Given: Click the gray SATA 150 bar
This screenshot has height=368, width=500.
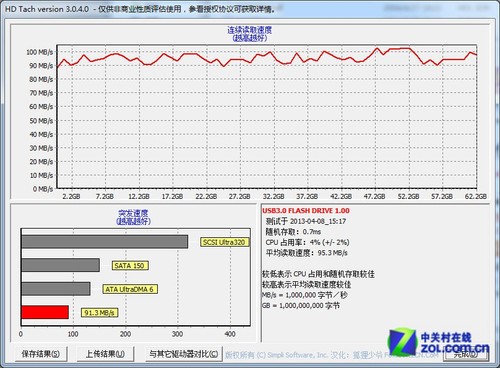Looking at the screenshot, I should click(x=61, y=265).
